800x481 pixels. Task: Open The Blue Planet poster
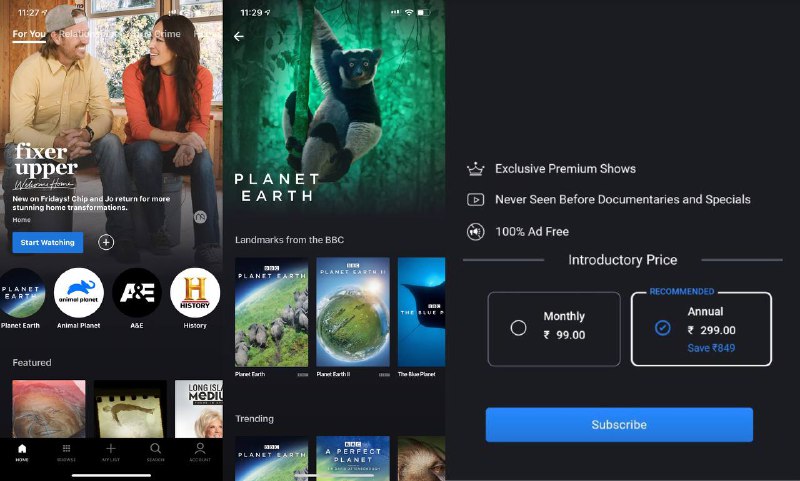[x=421, y=312]
